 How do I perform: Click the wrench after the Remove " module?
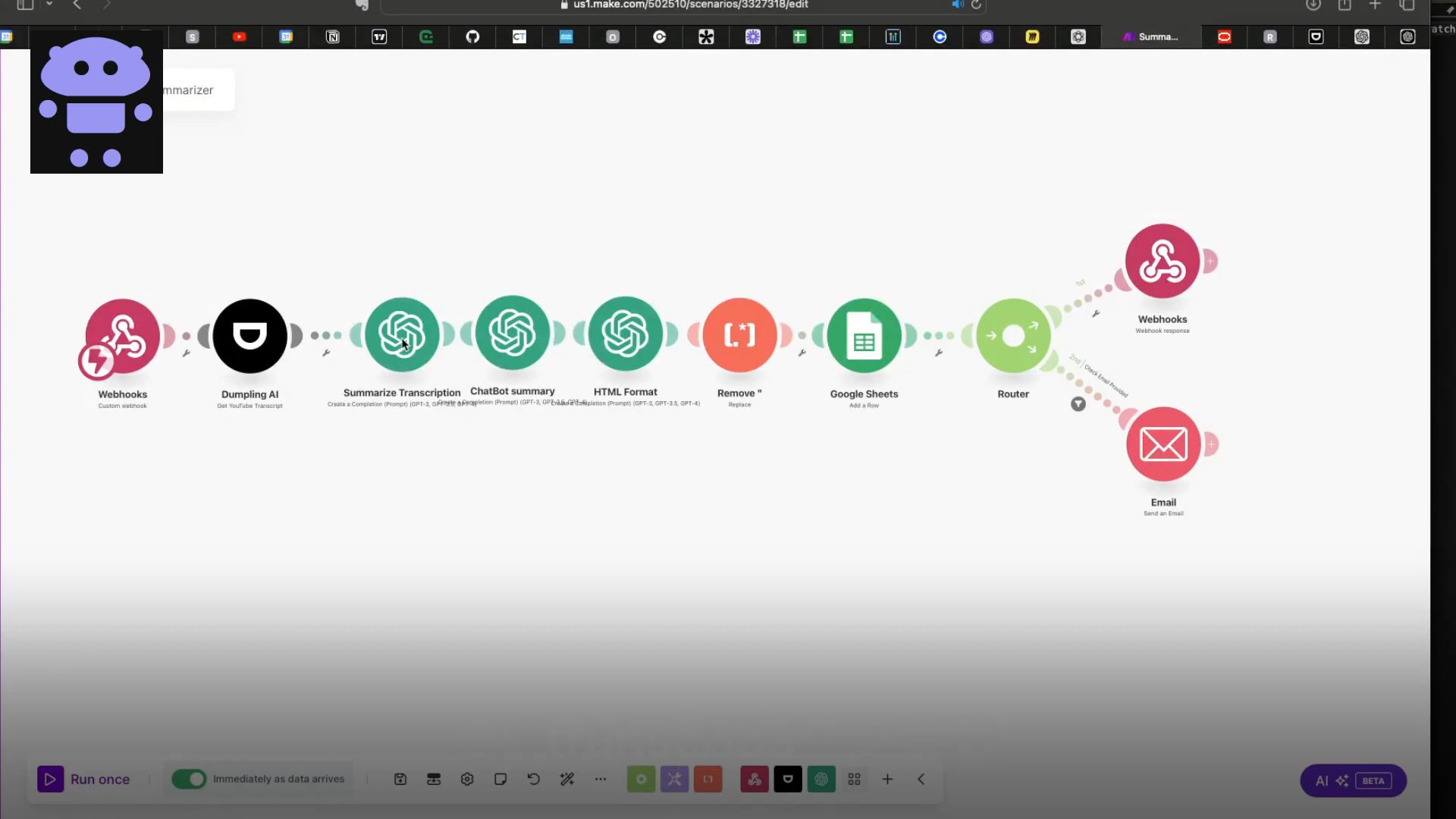(802, 353)
